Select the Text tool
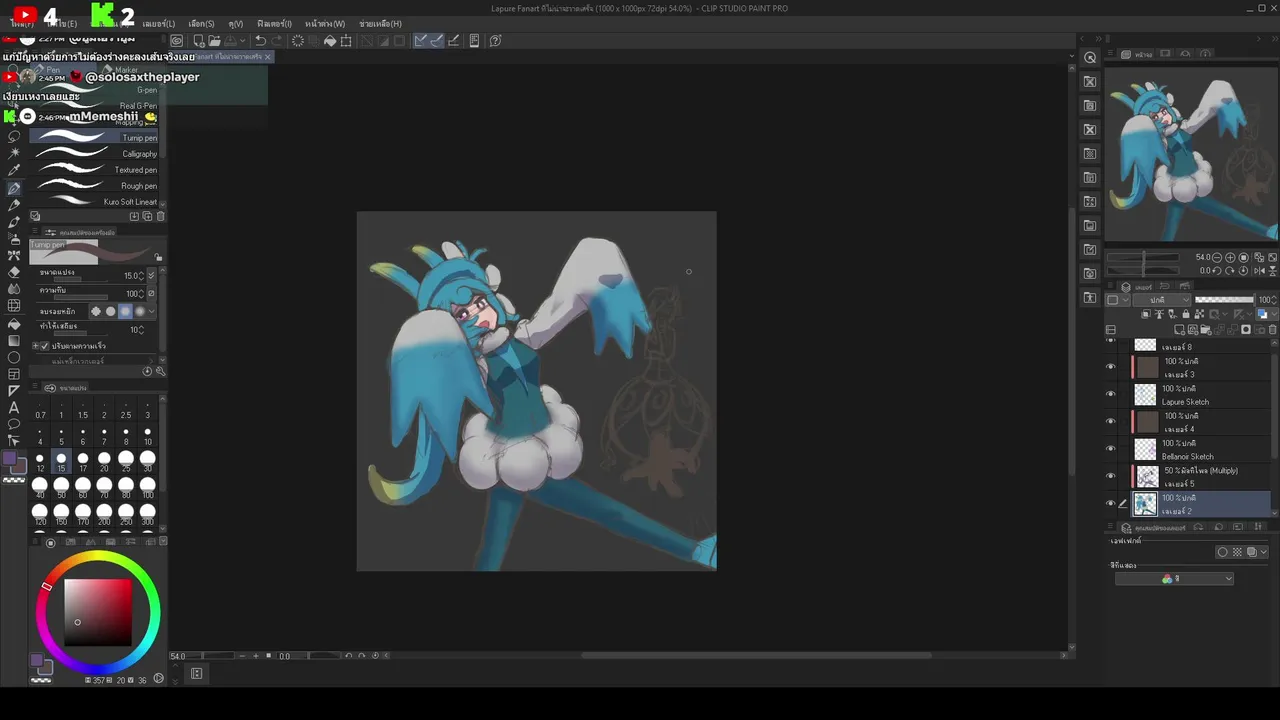 (x=14, y=407)
